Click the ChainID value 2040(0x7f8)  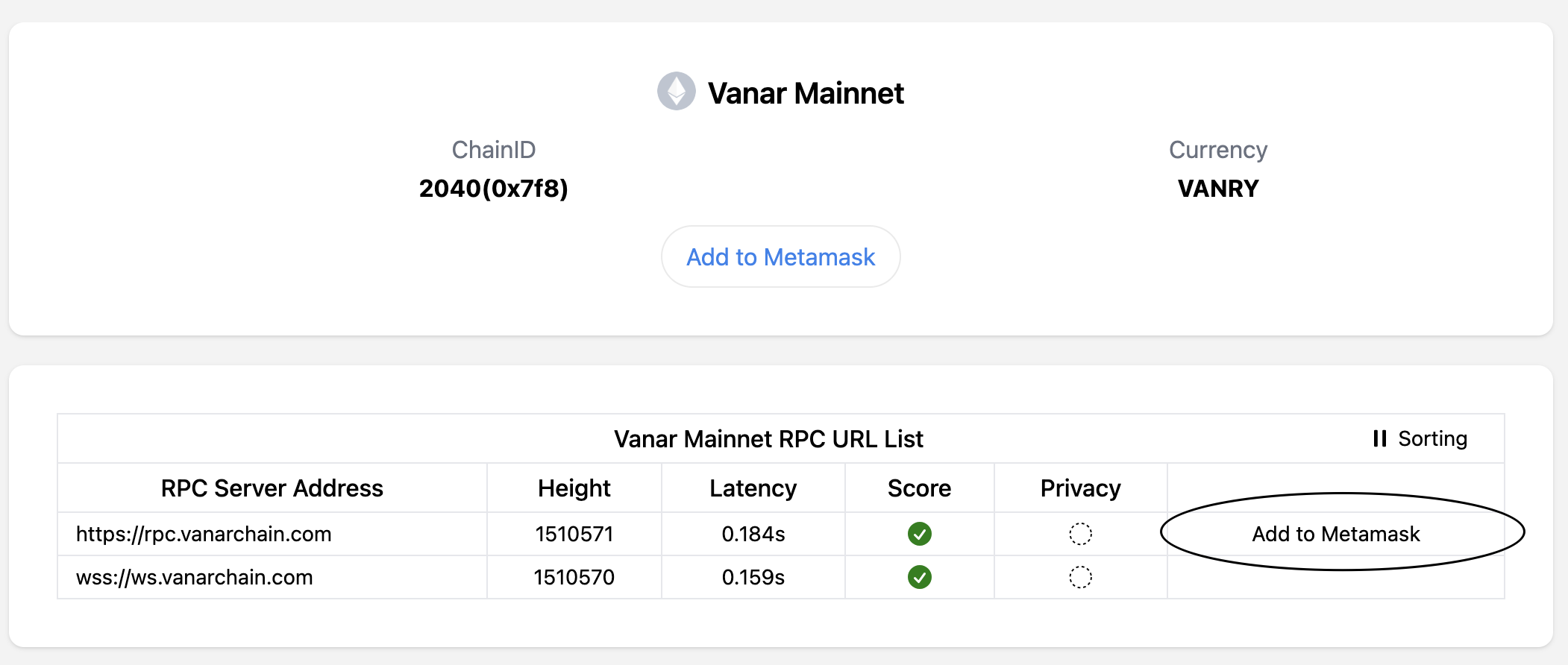click(493, 189)
